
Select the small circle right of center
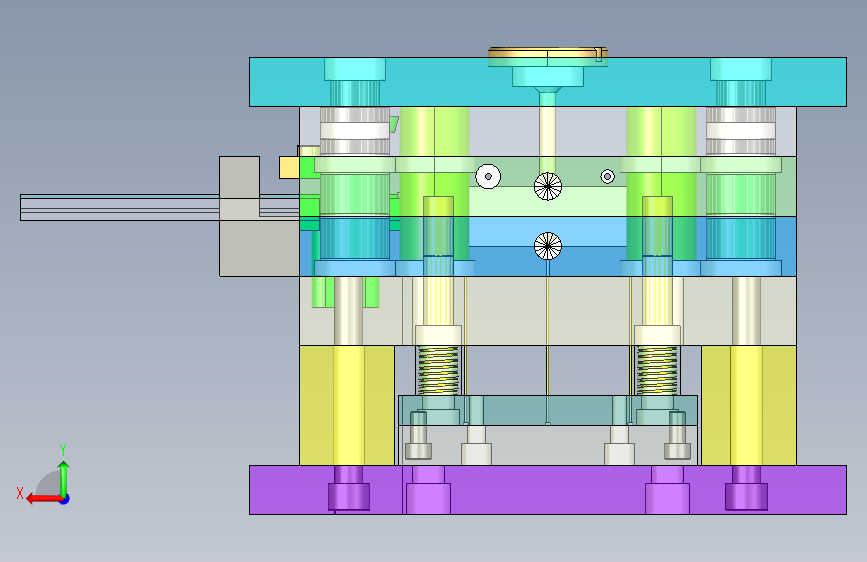point(607,176)
